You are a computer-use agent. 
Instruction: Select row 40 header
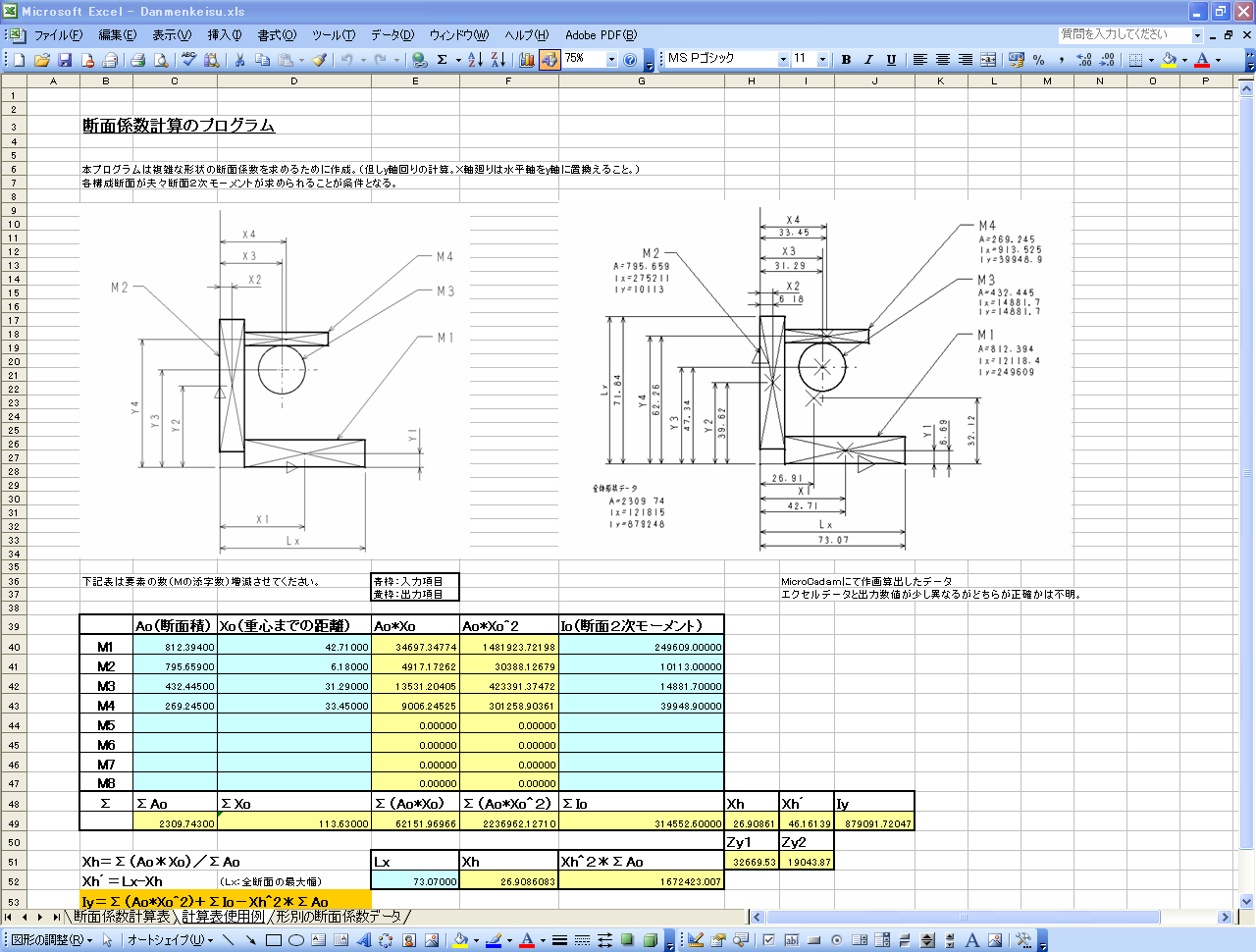pyautogui.click(x=14, y=647)
